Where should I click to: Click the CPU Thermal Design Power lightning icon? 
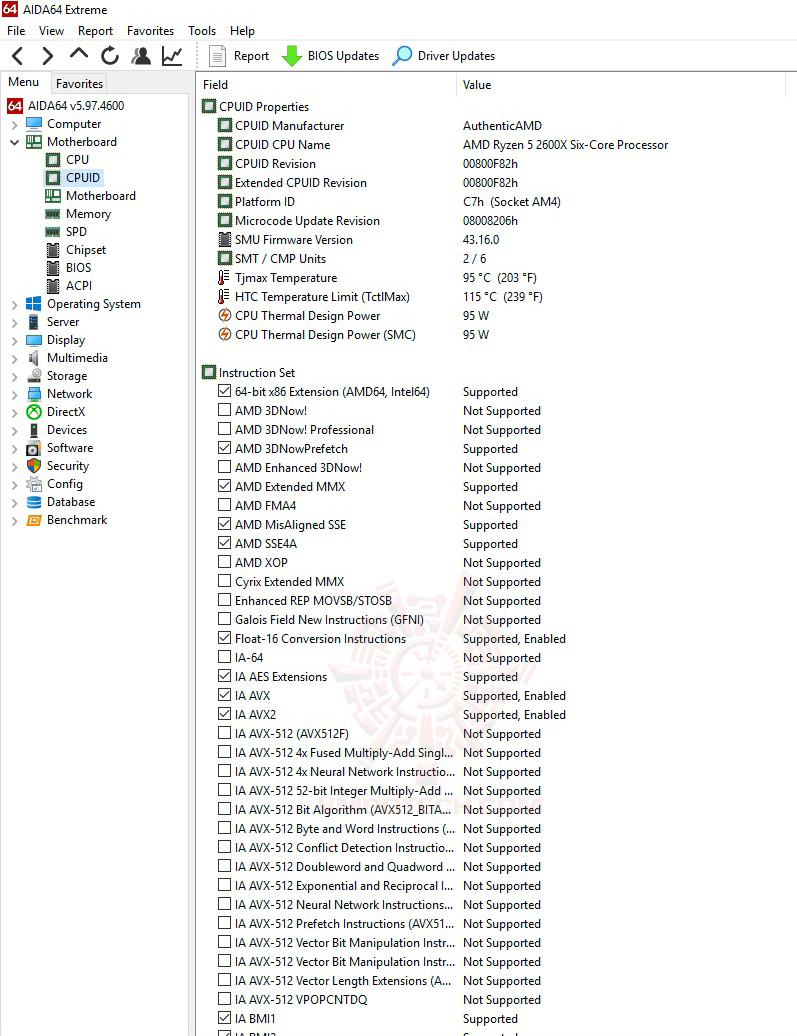point(225,316)
